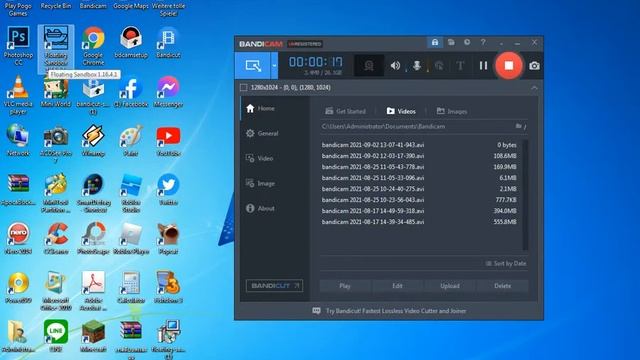
Task: Open the scheduled recording clock icon
Action: (x=467, y=42)
